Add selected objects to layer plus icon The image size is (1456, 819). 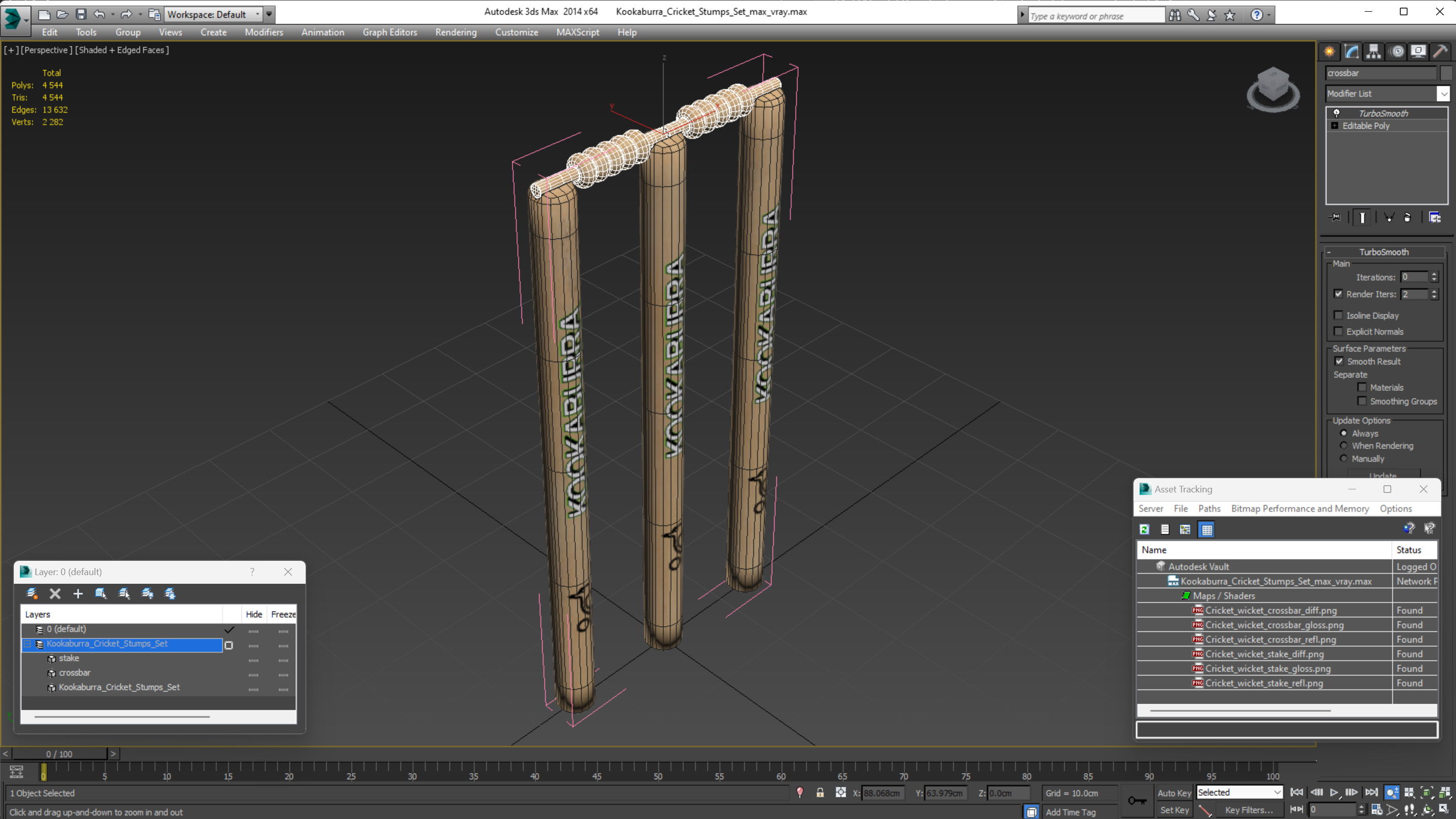pyautogui.click(x=78, y=593)
